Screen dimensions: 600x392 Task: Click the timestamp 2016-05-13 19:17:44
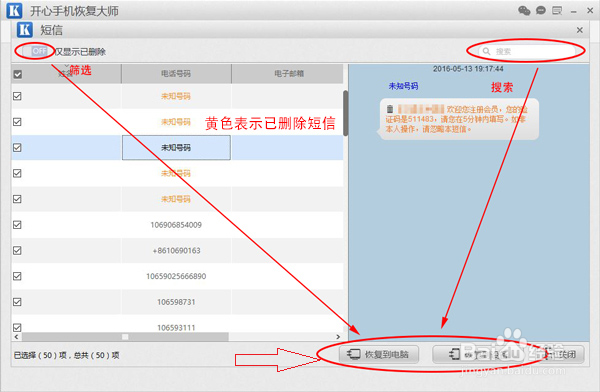click(468, 69)
